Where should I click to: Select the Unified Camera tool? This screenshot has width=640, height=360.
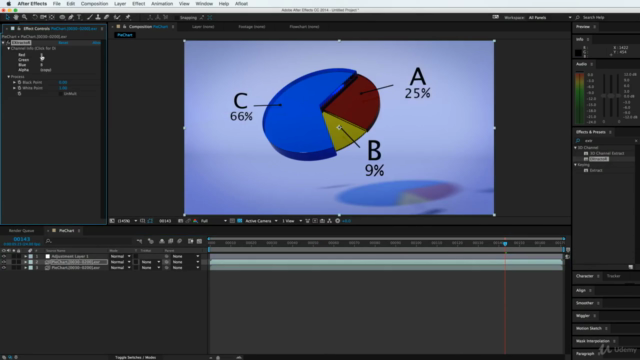click(x=43, y=17)
